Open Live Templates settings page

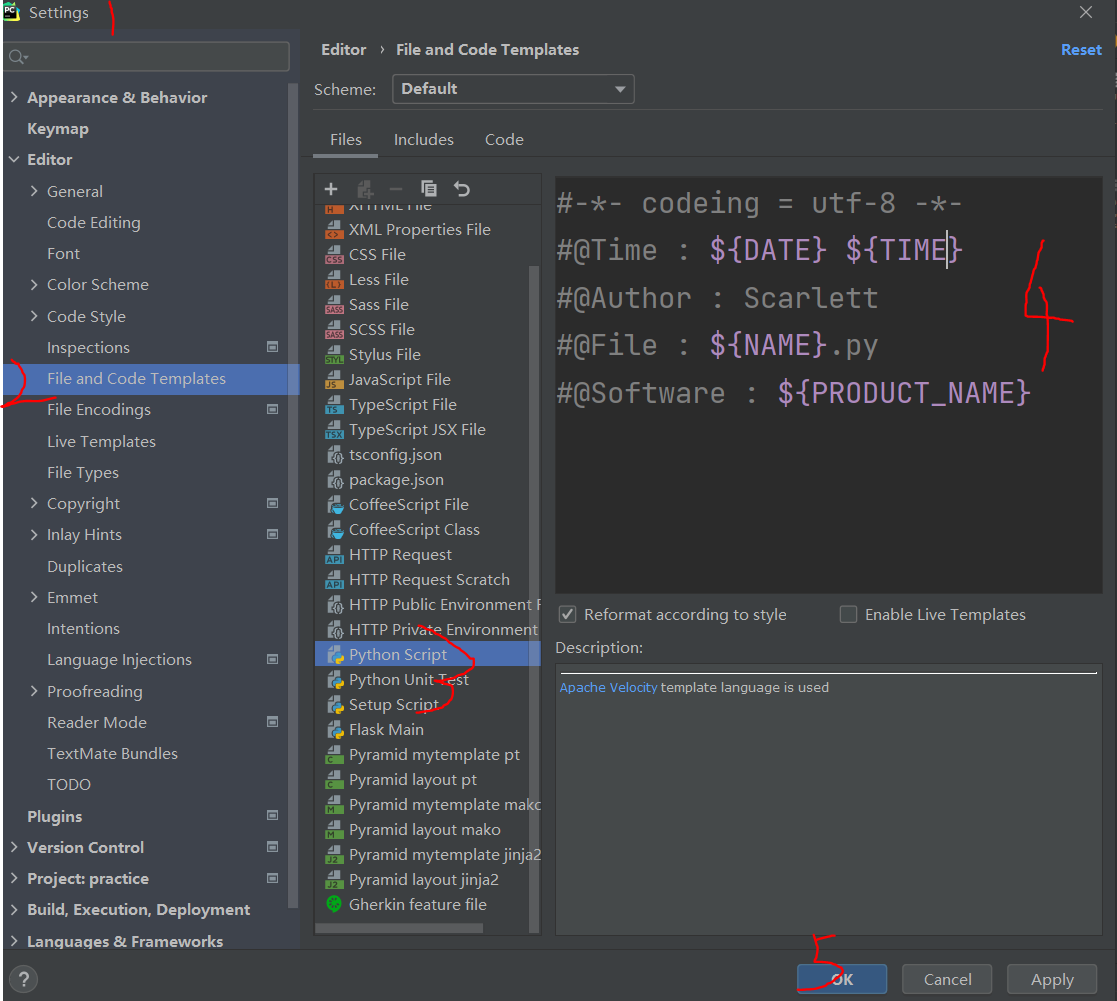101,441
